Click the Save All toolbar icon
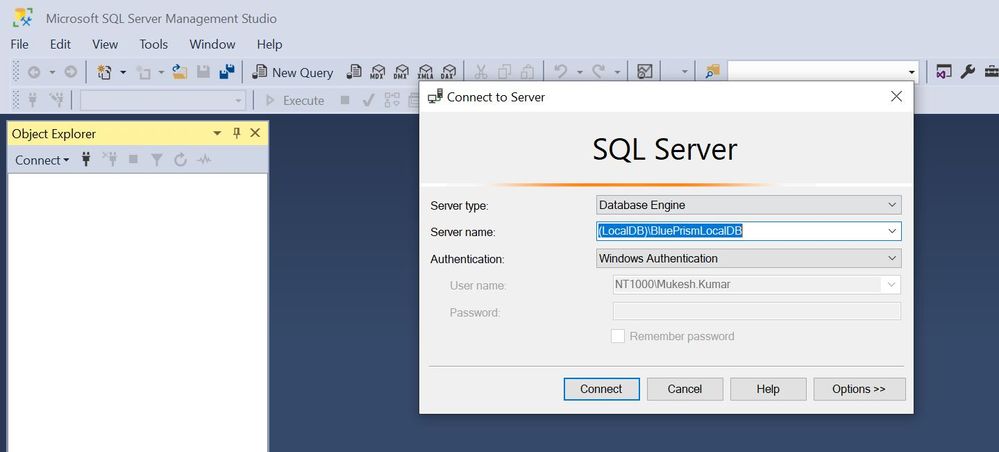 [x=226, y=72]
